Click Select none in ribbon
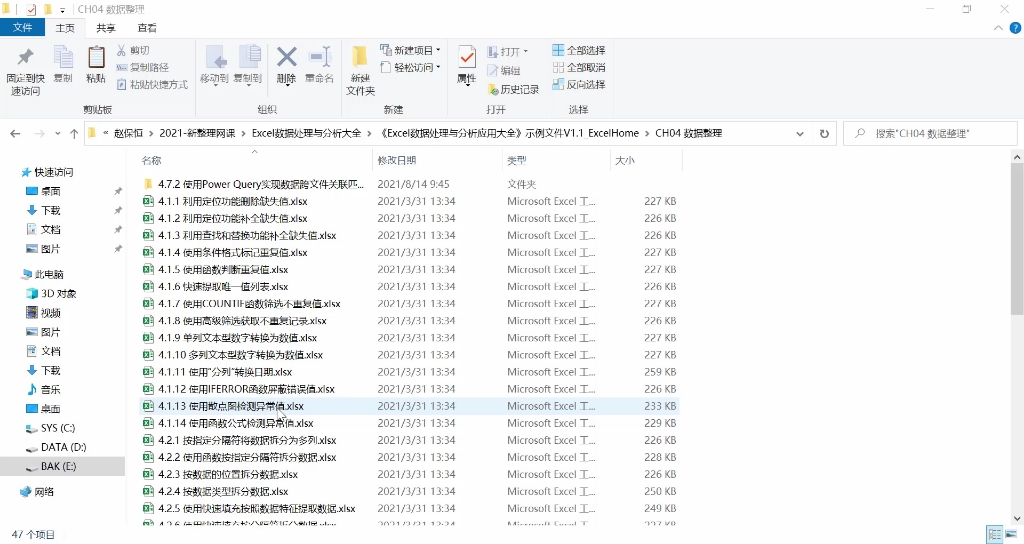The height and width of the screenshot is (544, 1024). (579, 67)
